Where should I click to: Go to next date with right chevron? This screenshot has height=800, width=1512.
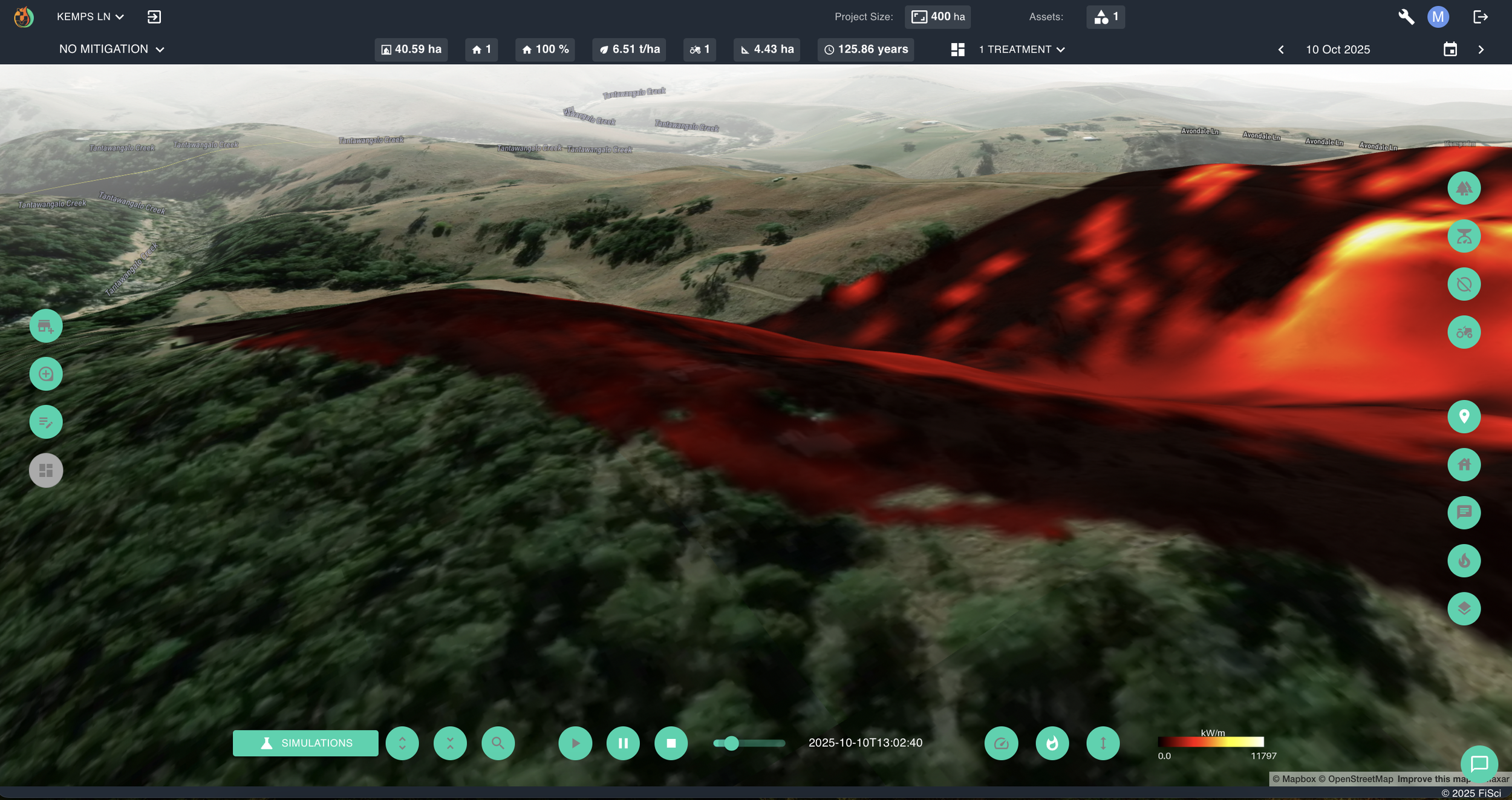pos(1481,50)
